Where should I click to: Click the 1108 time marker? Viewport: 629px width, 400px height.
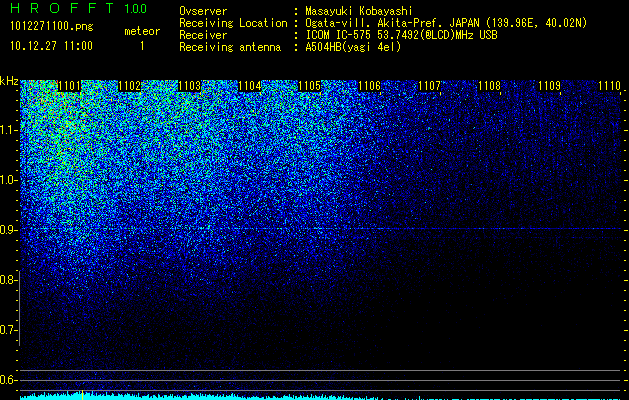coord(489,86)
